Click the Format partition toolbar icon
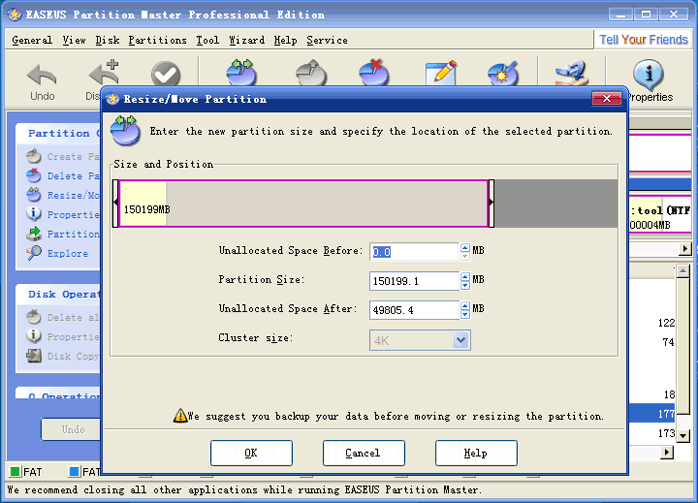 click(503, 72)
